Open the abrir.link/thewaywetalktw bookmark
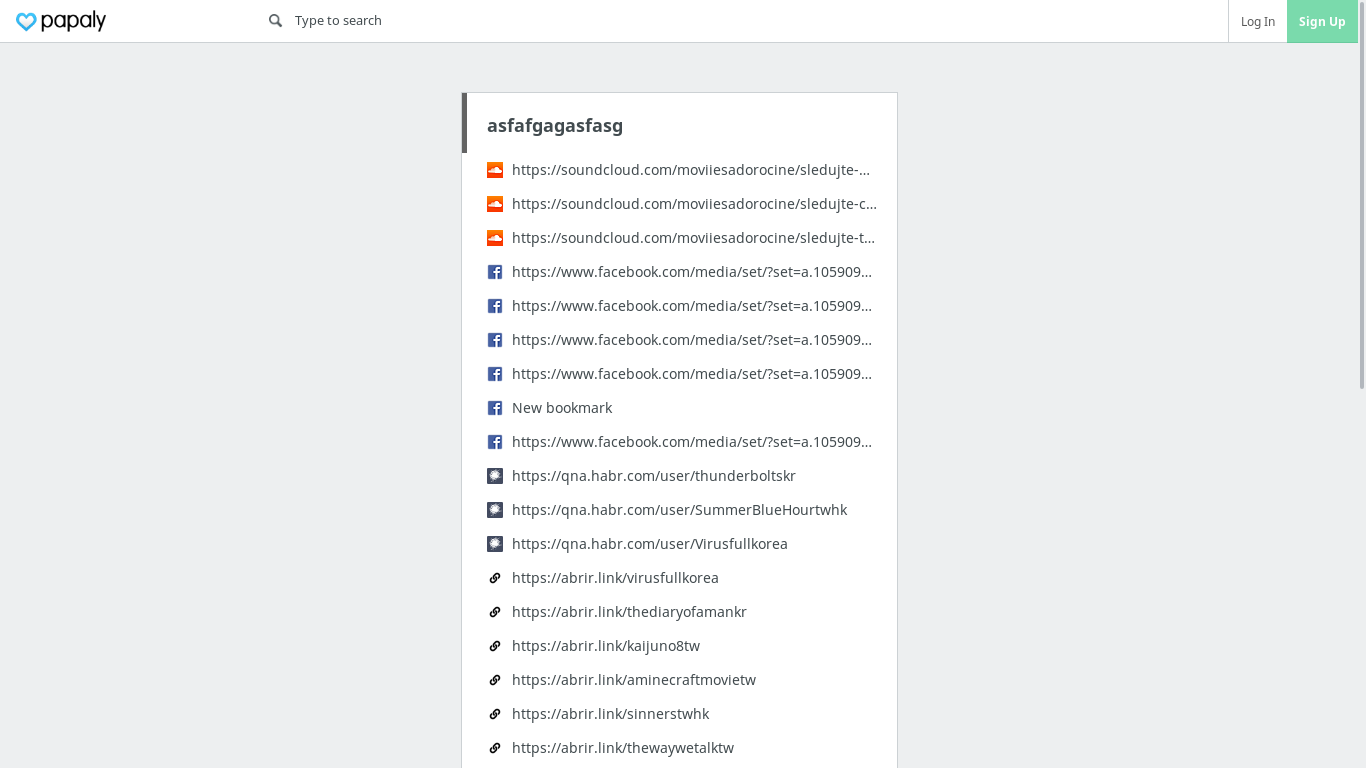 point(623,748)
